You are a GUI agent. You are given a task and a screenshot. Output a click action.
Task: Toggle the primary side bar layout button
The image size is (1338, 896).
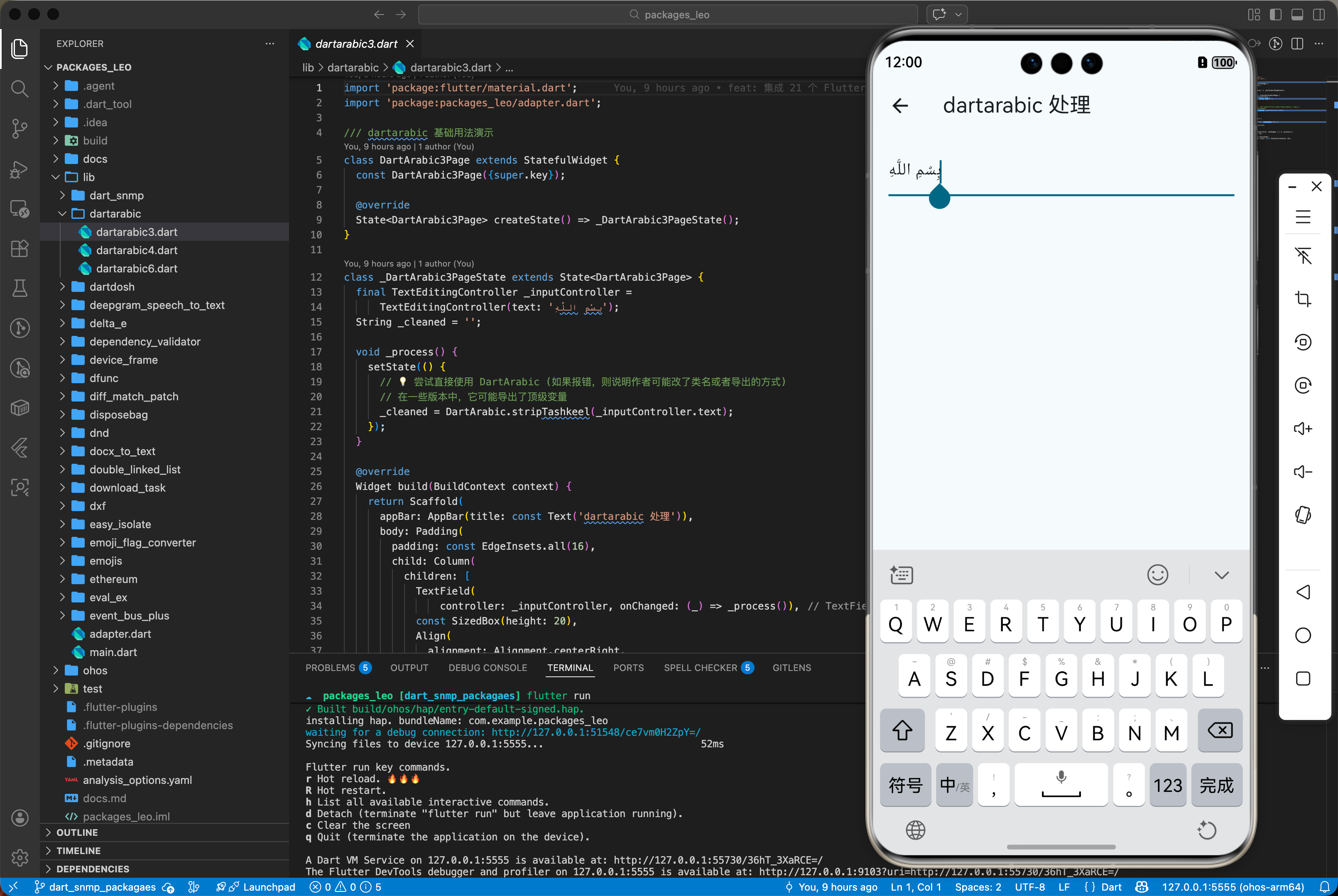pyautogui.click(x=1275, y=14)
